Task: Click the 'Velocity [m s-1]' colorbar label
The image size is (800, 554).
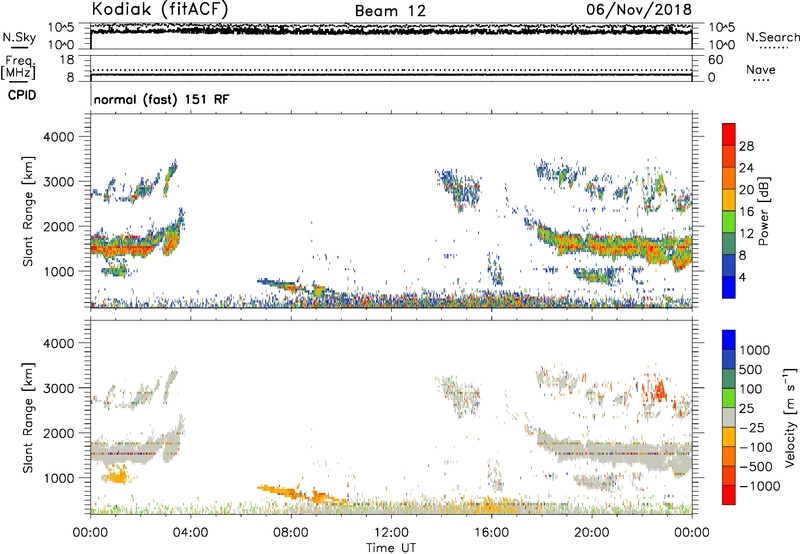Action: (790, 417)
